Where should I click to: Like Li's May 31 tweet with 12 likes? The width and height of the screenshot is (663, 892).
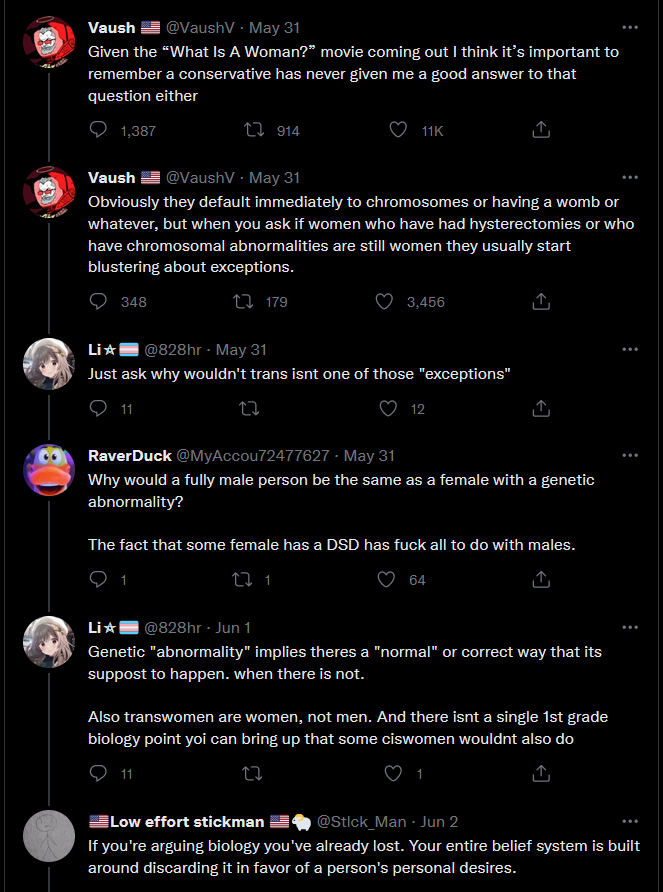388,408
